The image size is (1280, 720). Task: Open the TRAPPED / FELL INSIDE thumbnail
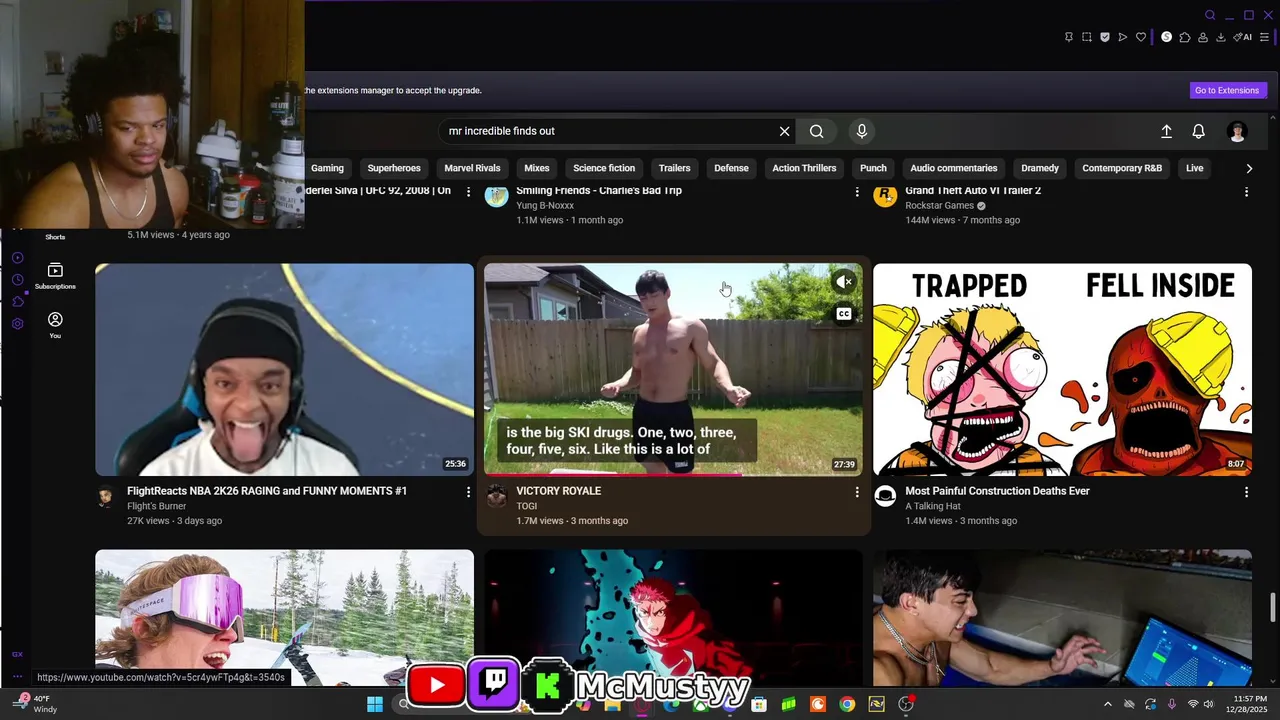[x=1062, y=370]
